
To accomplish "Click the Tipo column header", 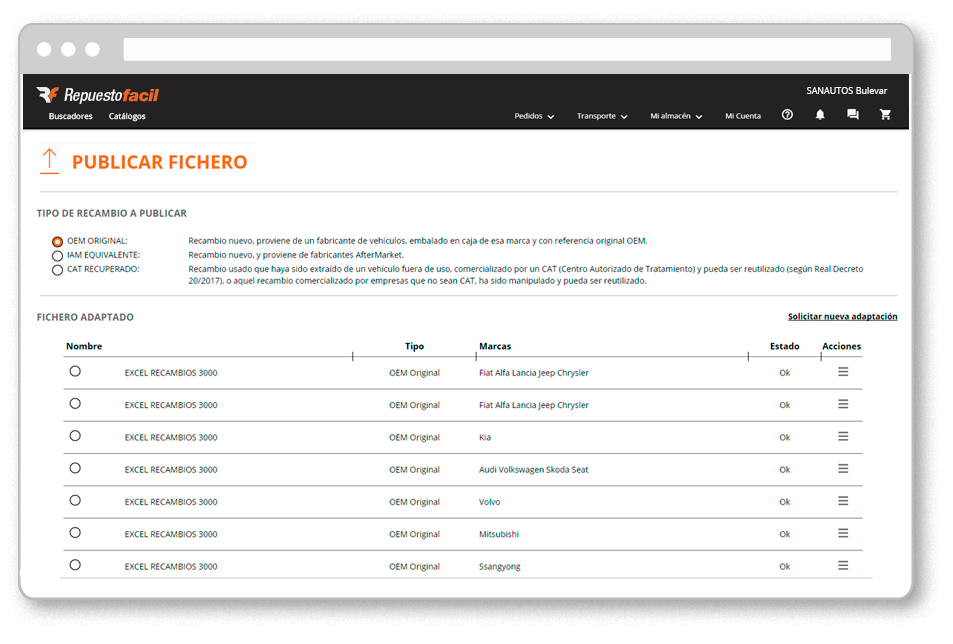I will (415, 346).
